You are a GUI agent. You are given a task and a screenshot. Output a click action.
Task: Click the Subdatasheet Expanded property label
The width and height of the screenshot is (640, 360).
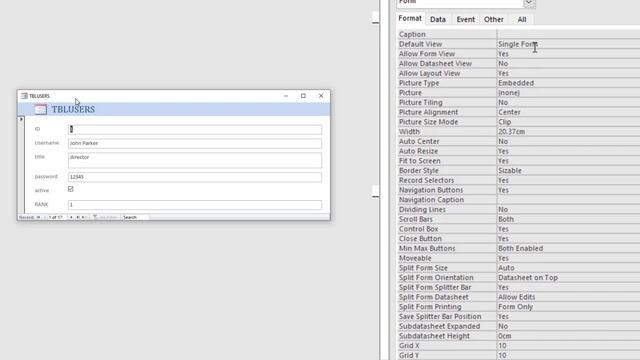440,327
